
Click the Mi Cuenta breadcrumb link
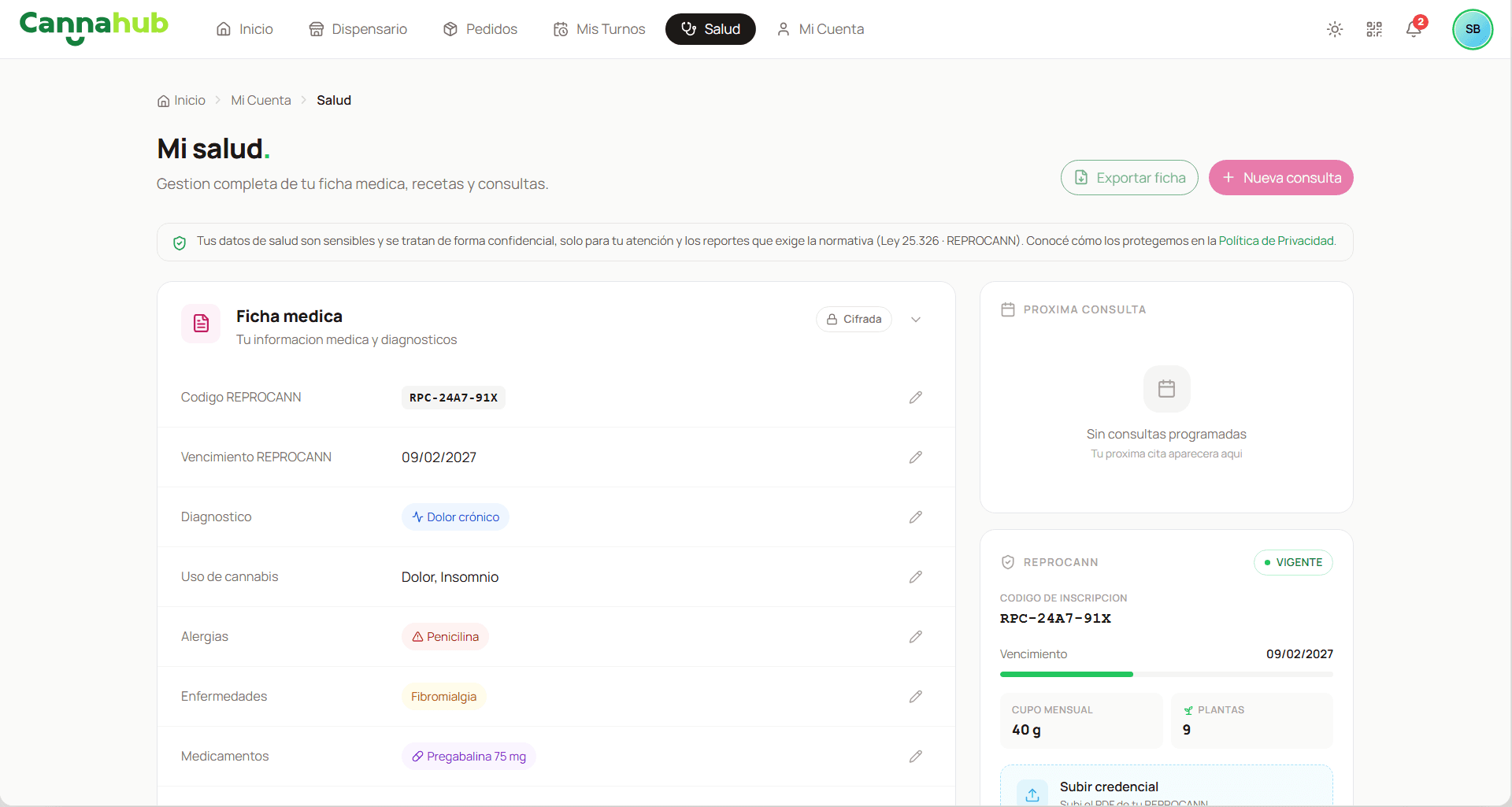pos(261,101)
